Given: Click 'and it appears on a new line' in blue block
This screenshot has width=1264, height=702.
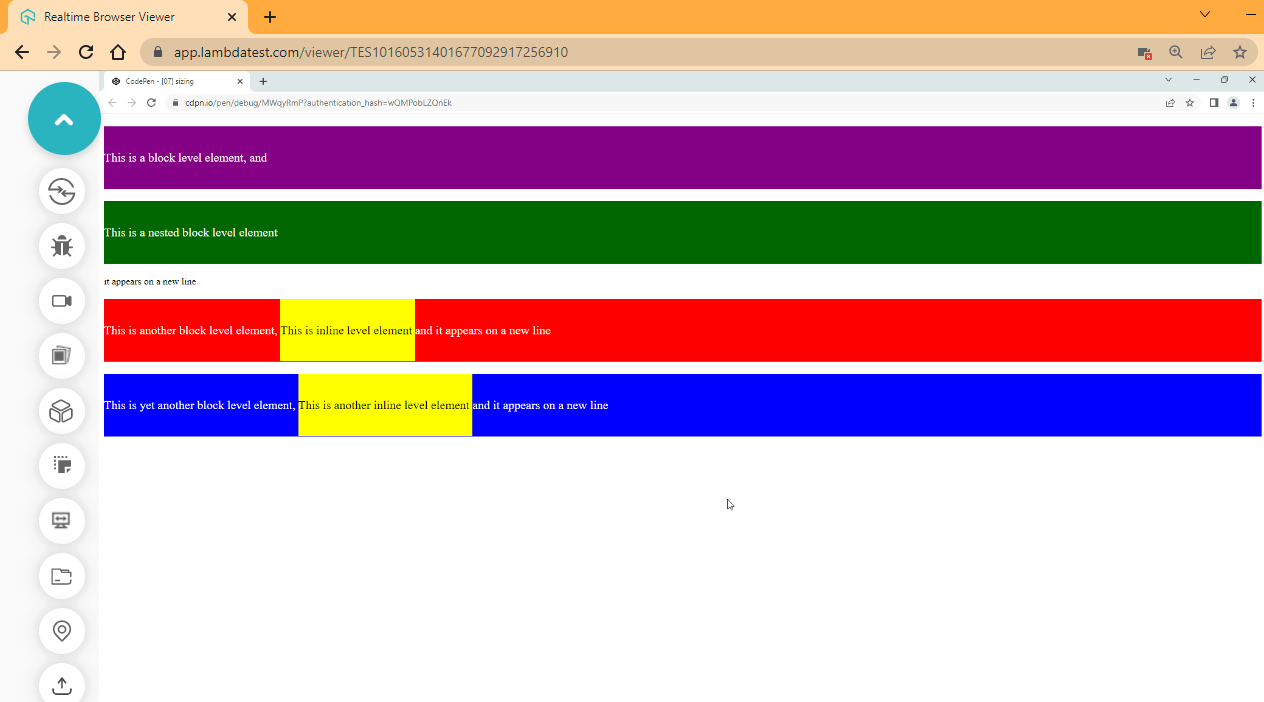Looking at the screenshot, I should tap(540, 406).
